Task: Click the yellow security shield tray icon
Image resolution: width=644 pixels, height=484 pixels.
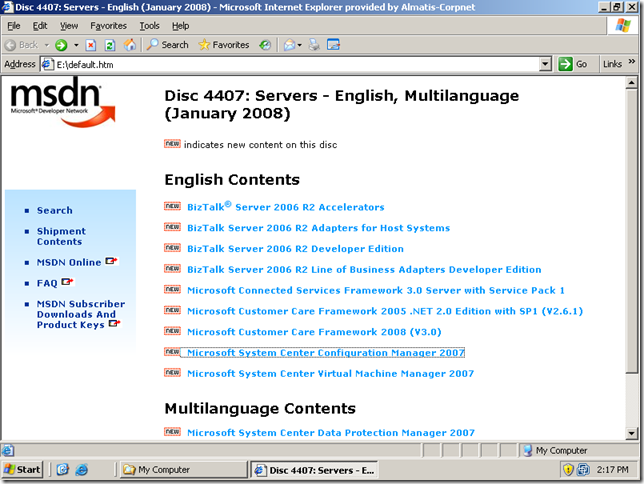Action: tap(568, 470)
